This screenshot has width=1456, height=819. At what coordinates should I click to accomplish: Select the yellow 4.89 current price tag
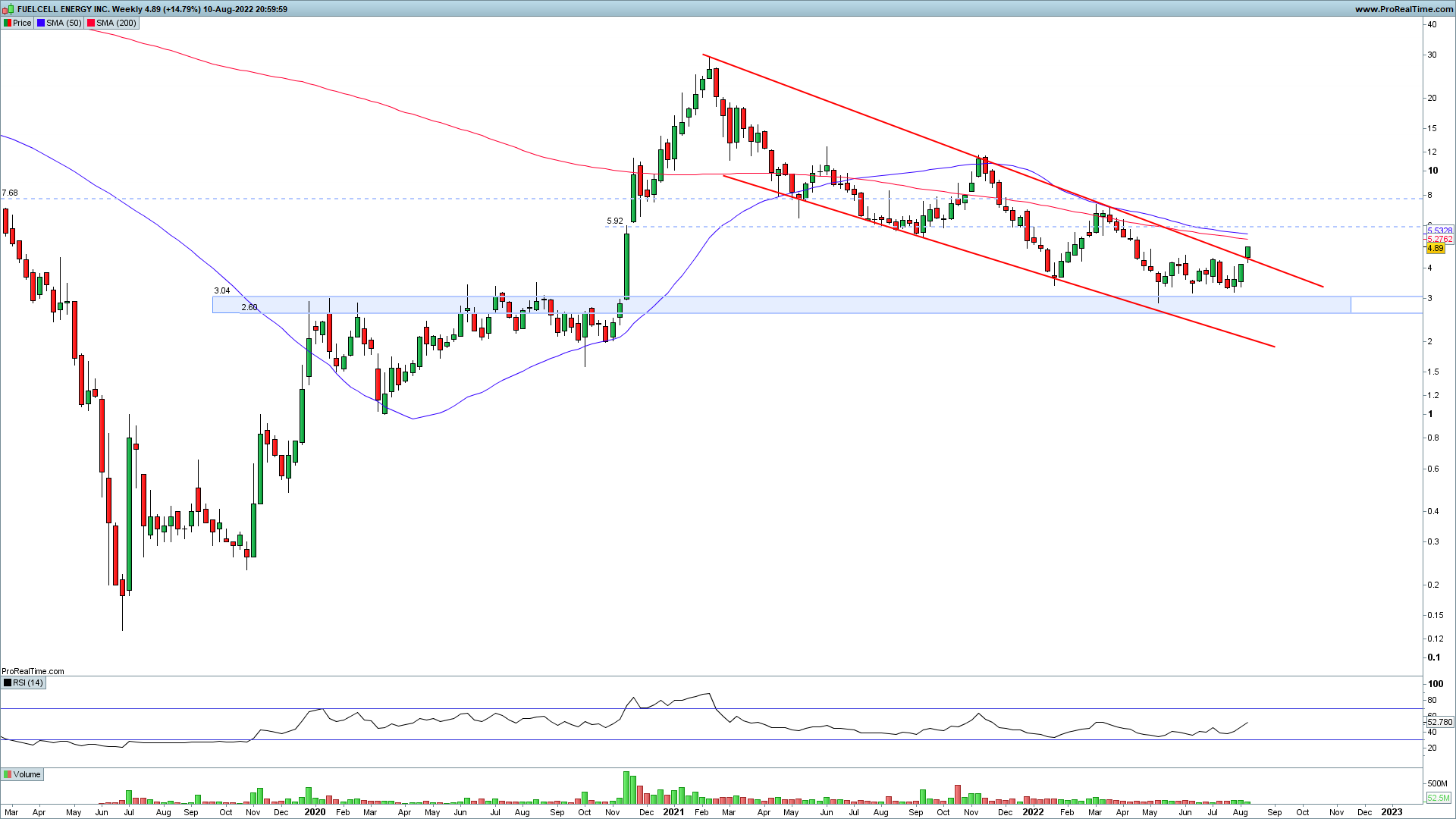(x=1435, y=248)
